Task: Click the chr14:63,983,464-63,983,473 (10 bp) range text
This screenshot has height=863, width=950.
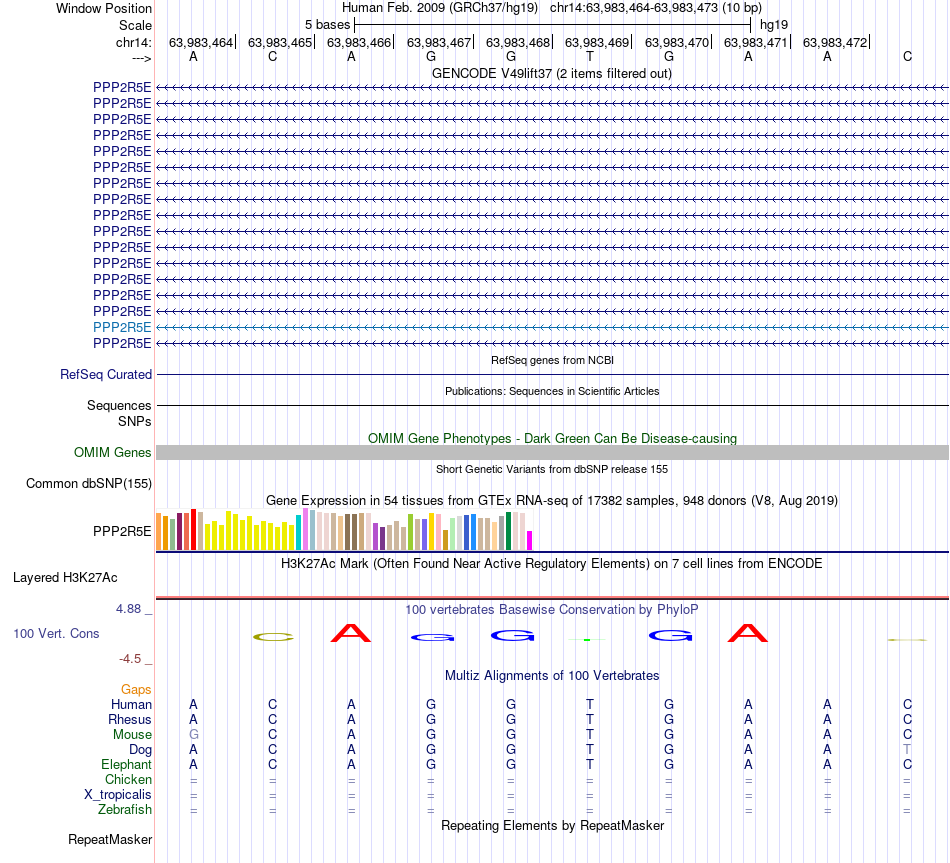Action: click(x=656, y=8)
